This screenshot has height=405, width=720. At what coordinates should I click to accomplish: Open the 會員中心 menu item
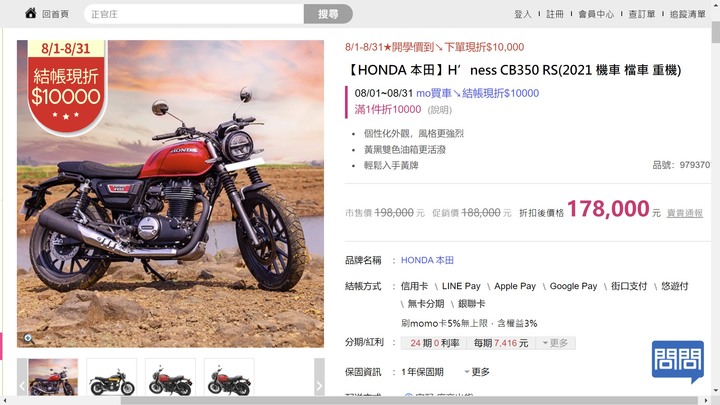click(596, 14)
